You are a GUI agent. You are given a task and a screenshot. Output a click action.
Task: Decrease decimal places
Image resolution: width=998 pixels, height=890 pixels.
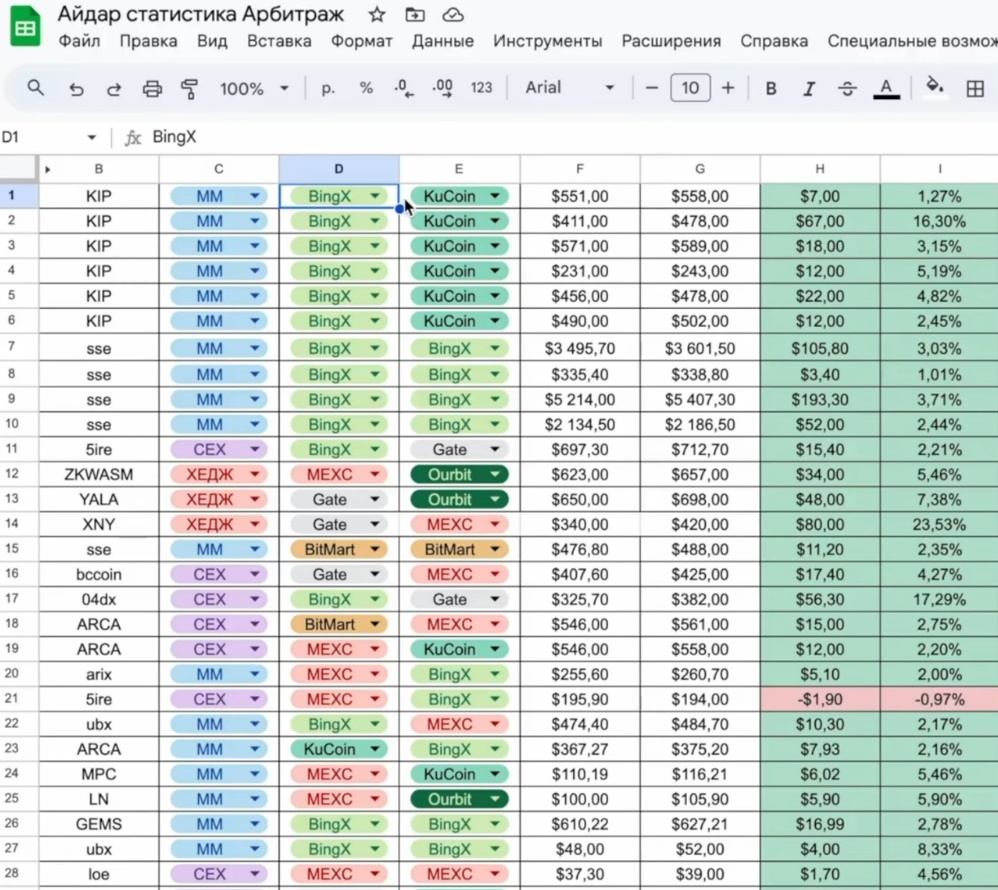point(404,88)
